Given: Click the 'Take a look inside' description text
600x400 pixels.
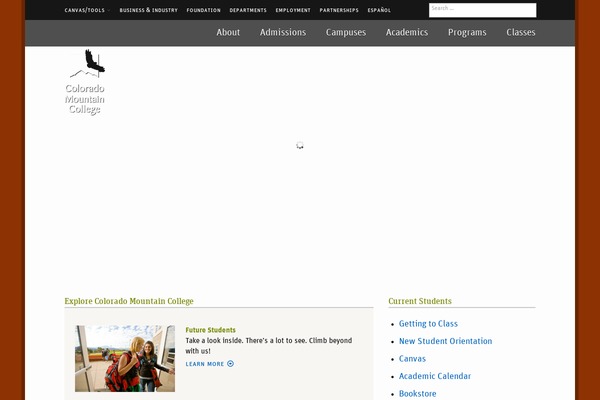Looking at the screenshot, I should pyautogui.click(x=269, y=346).
